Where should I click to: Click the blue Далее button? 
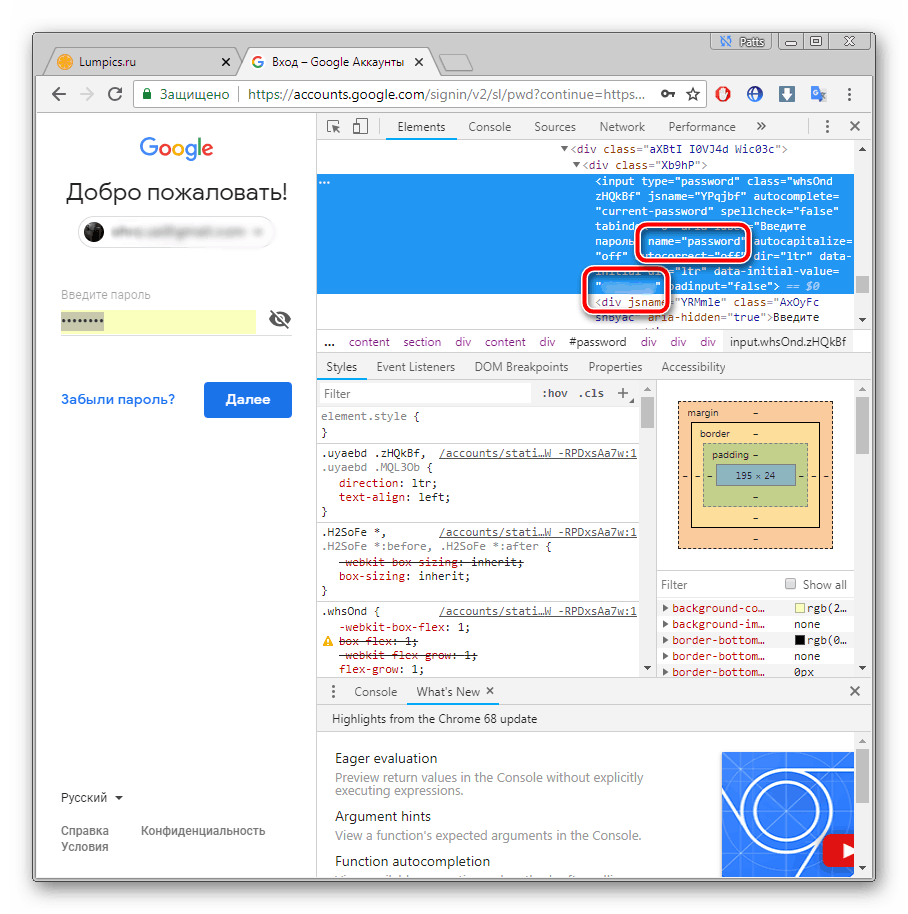pyautogui.click(x=247, y=399)
